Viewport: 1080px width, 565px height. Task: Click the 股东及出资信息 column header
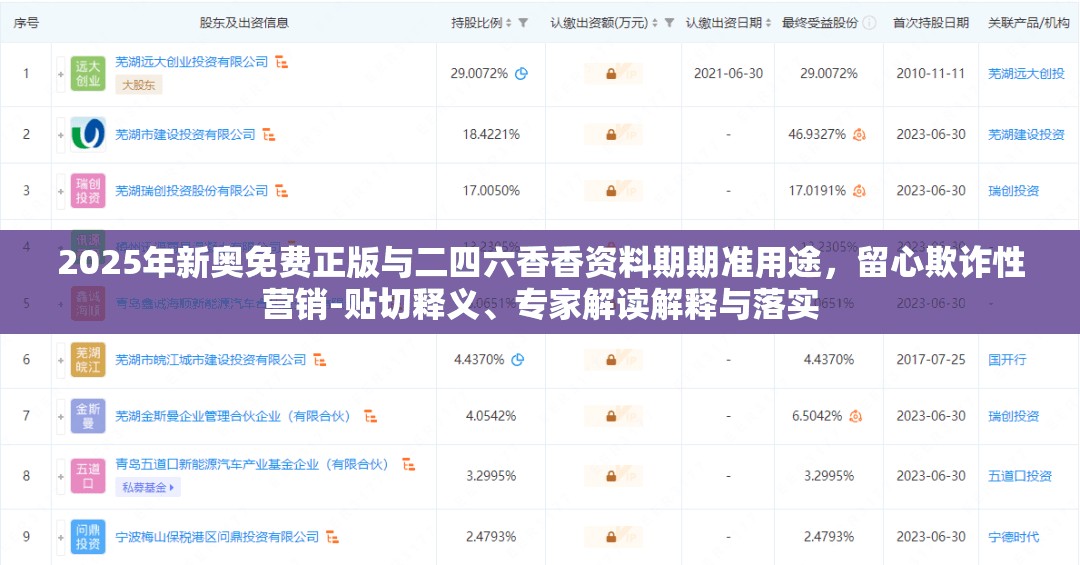244,23
